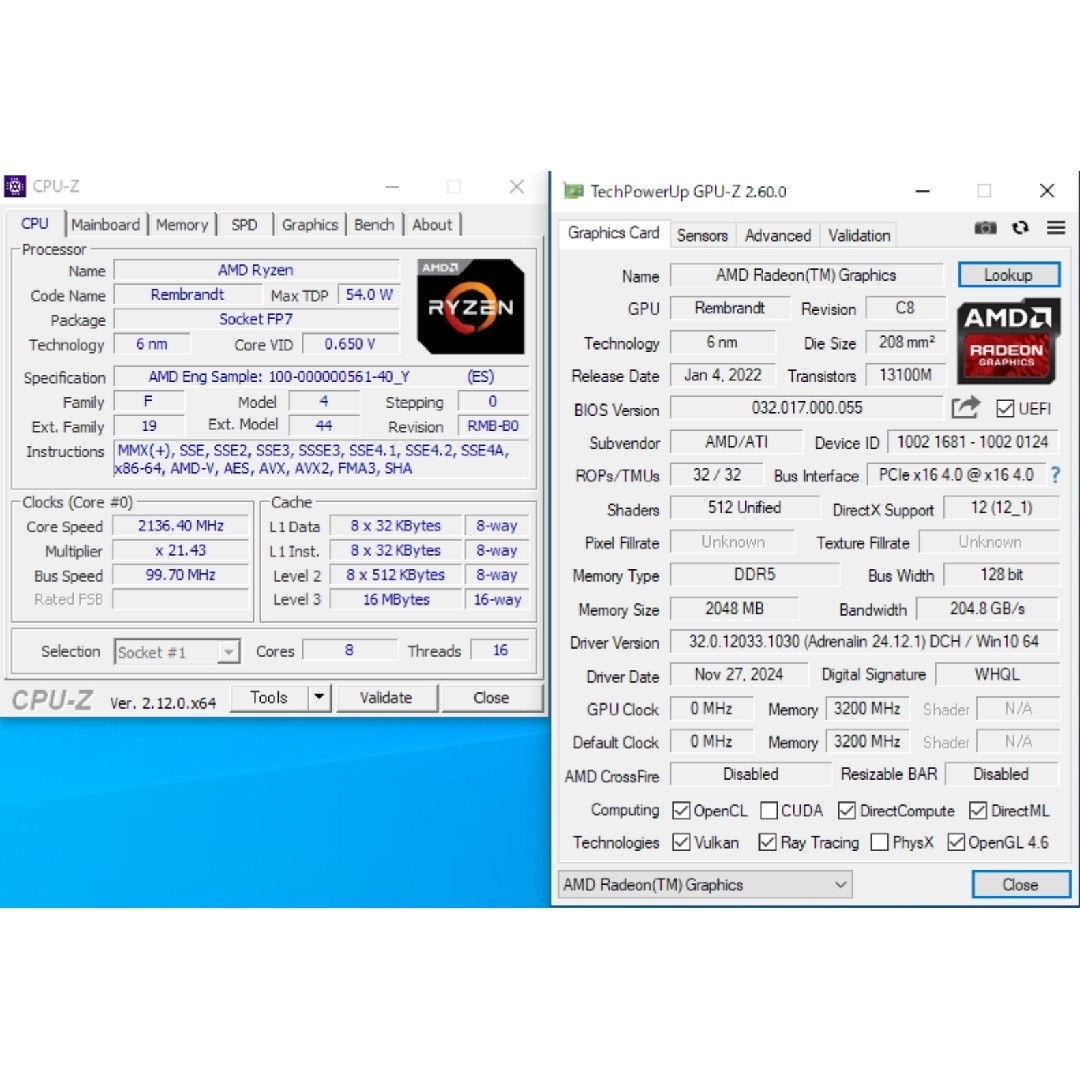
Task: Open the Graphics tab in CPU-Z
Action: (x=310, y=225)
